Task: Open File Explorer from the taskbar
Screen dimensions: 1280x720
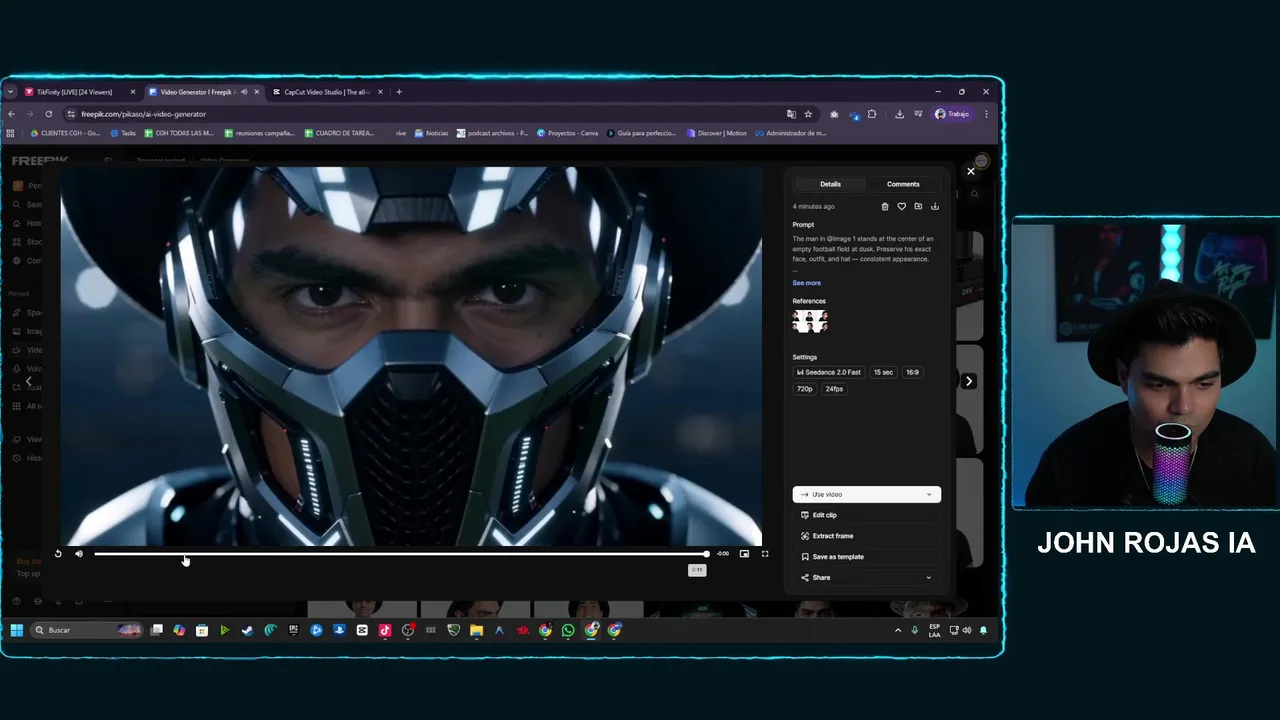Action: (476, 630)
